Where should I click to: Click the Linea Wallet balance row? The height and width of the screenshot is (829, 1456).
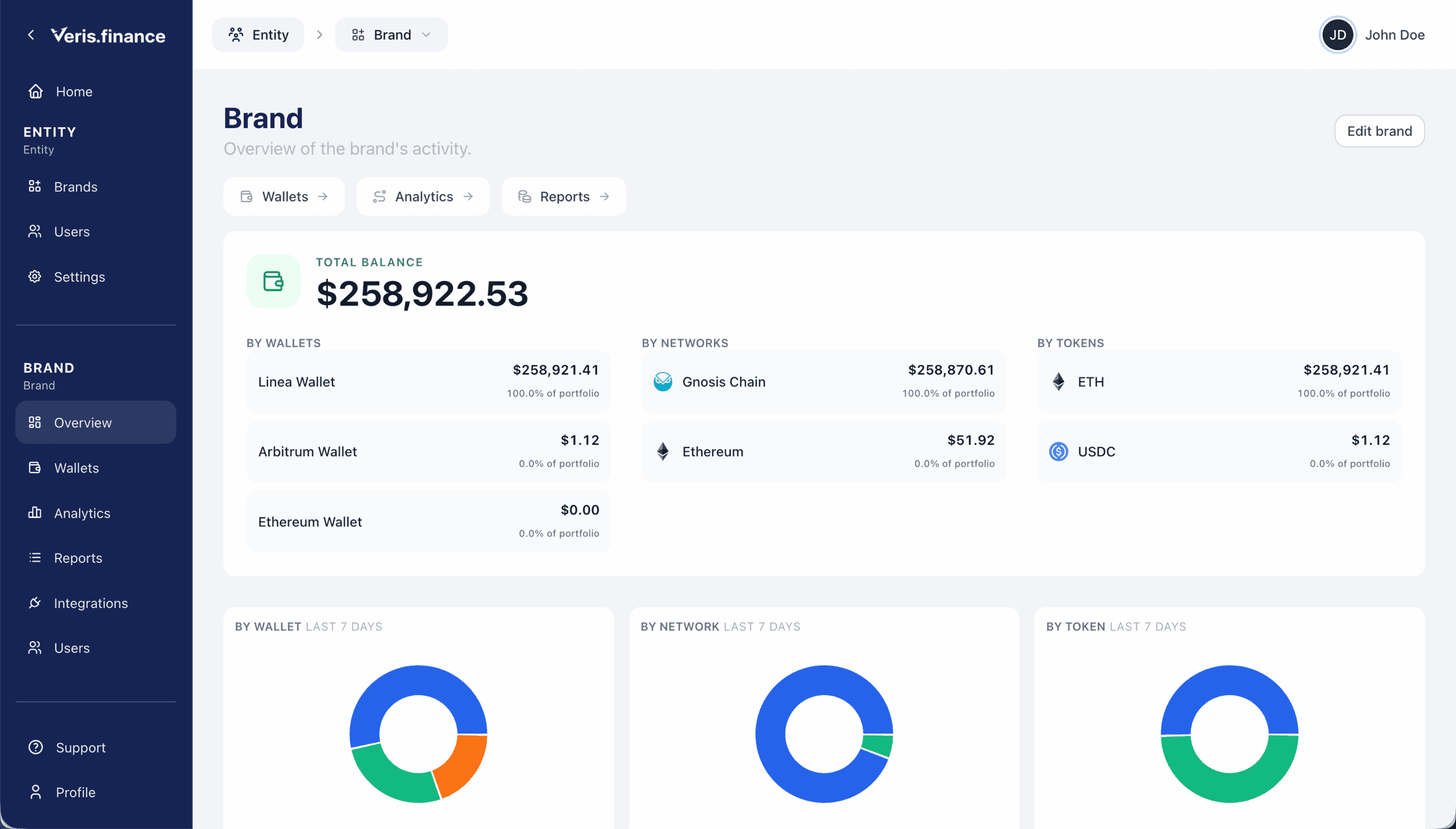click(x=428, y=381)
